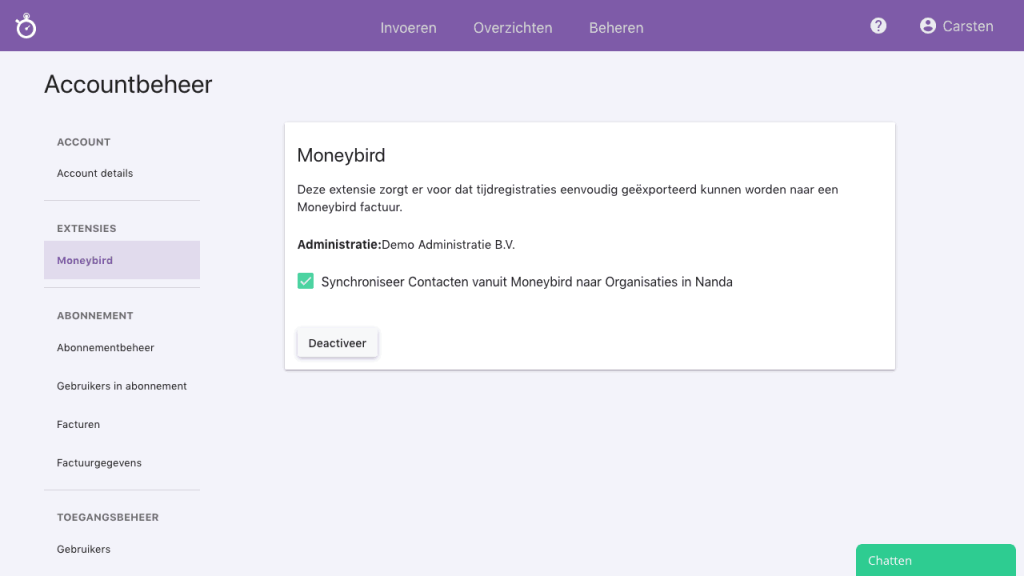Uncheck Synchroniseer Contacten checkbox
This screenshot has width=1024, height=576.
(x=306, y=282)
